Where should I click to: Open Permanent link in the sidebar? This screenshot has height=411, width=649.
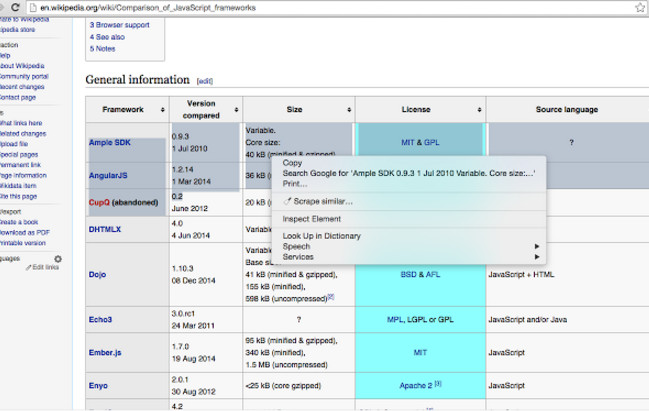pyautogui.click(x=20, y=165)
